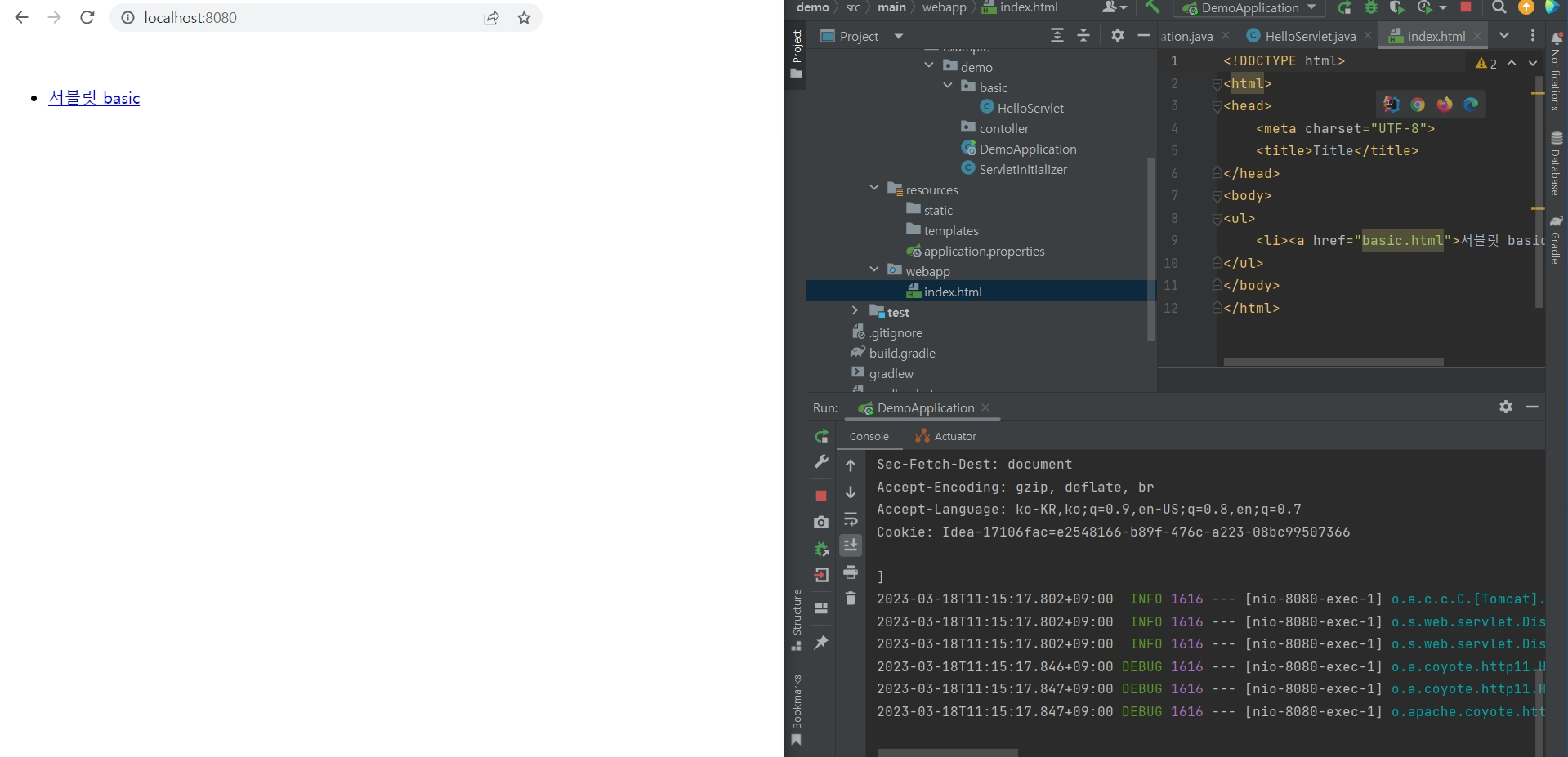Build project with the hammer icon
This screenshot has width=1568, height=757.
coord(1152,7)
